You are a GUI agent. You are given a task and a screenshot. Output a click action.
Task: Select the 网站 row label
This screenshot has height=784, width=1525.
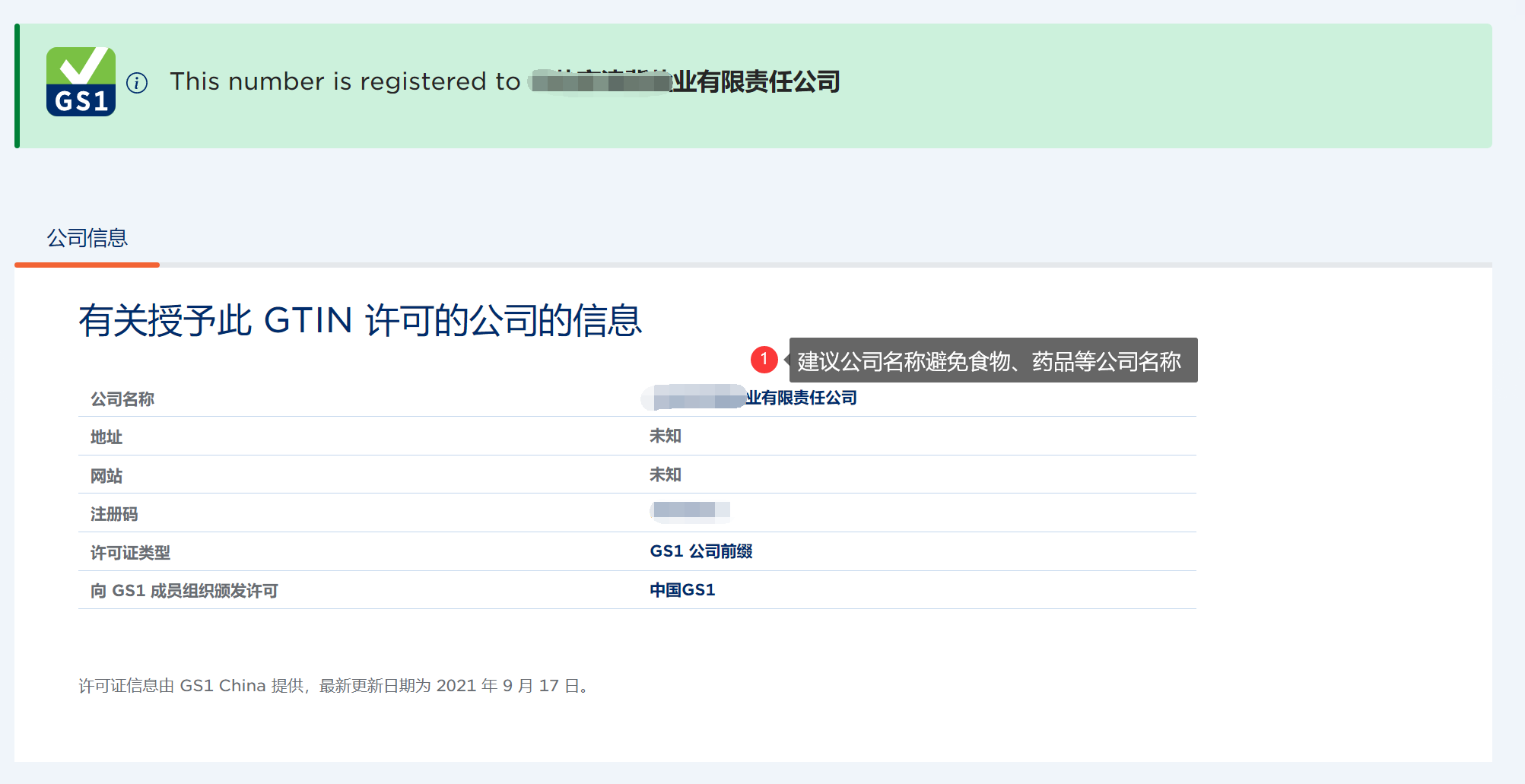[106, 476]
